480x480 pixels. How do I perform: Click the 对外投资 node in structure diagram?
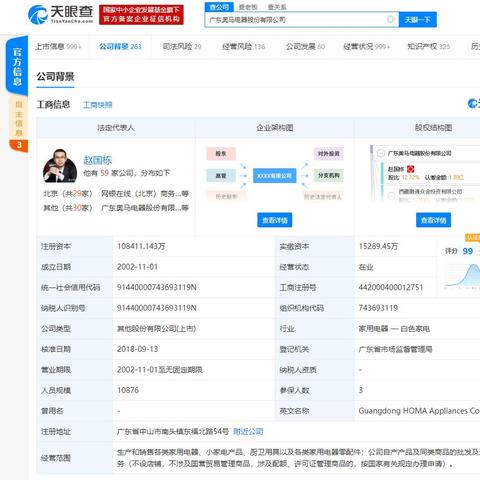329,154
